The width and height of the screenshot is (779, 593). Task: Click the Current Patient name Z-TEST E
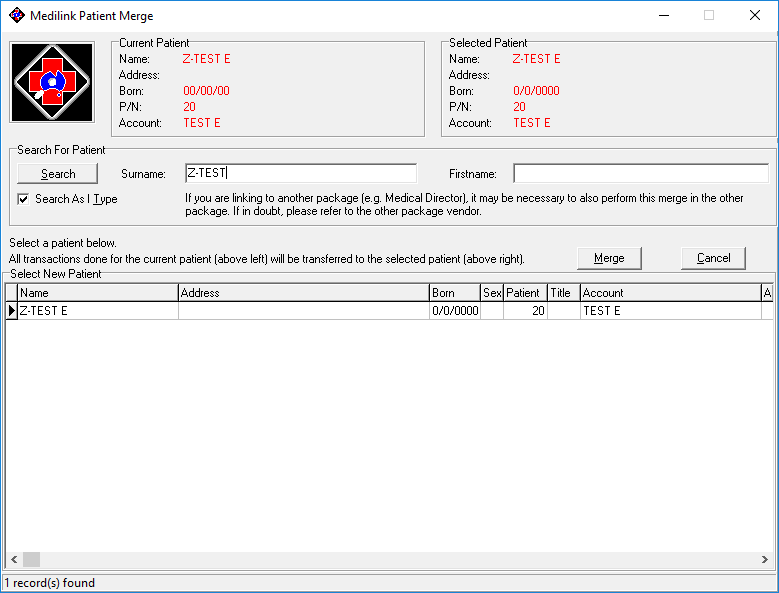(x=206, y=59)
